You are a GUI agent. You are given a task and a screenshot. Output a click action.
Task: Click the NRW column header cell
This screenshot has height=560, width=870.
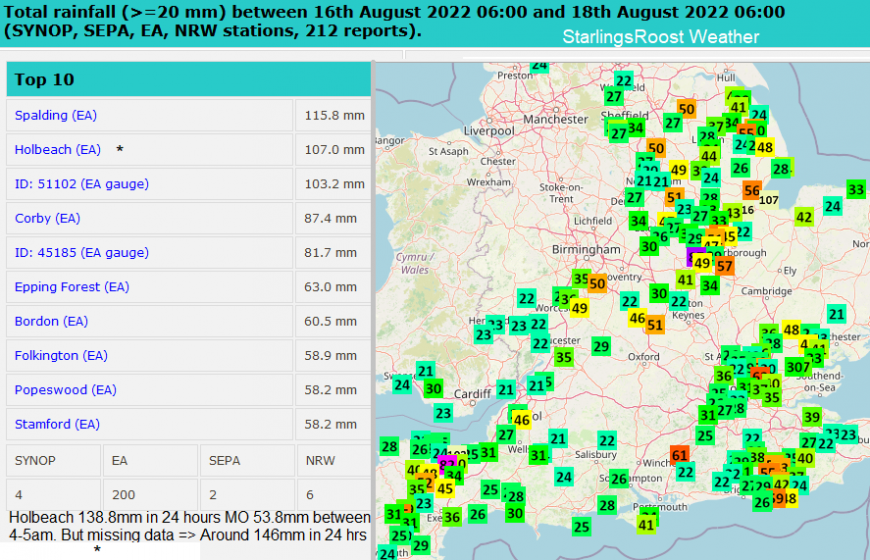coord(334,460)
